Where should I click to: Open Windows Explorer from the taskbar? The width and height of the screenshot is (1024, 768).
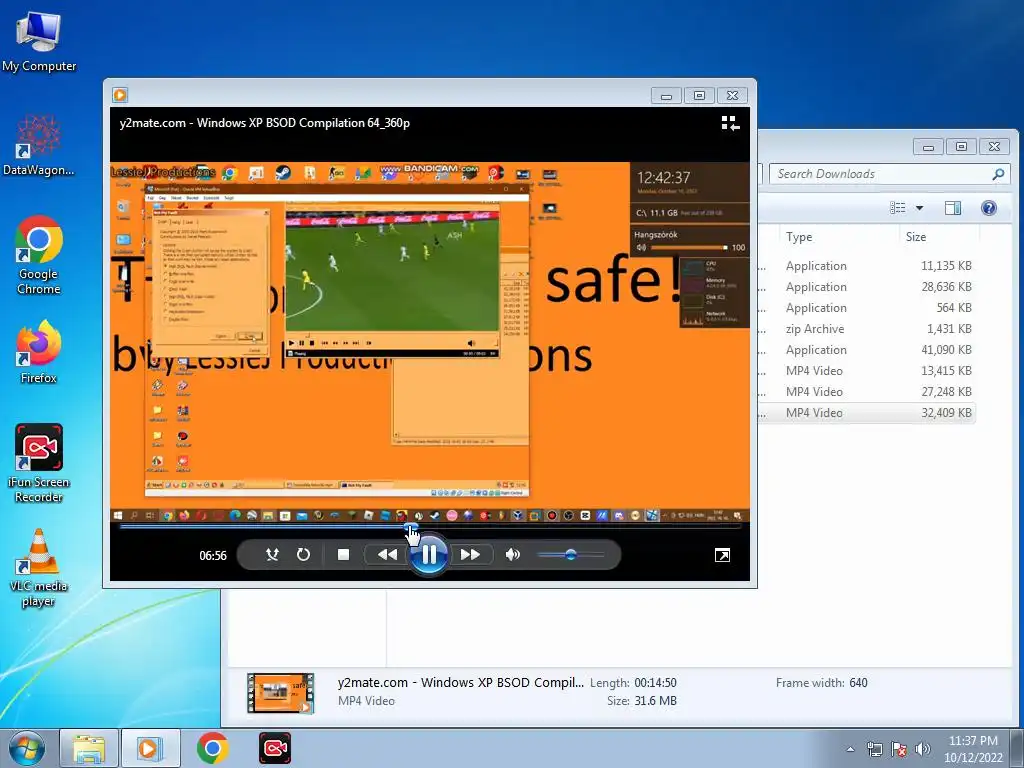point(89,748)
